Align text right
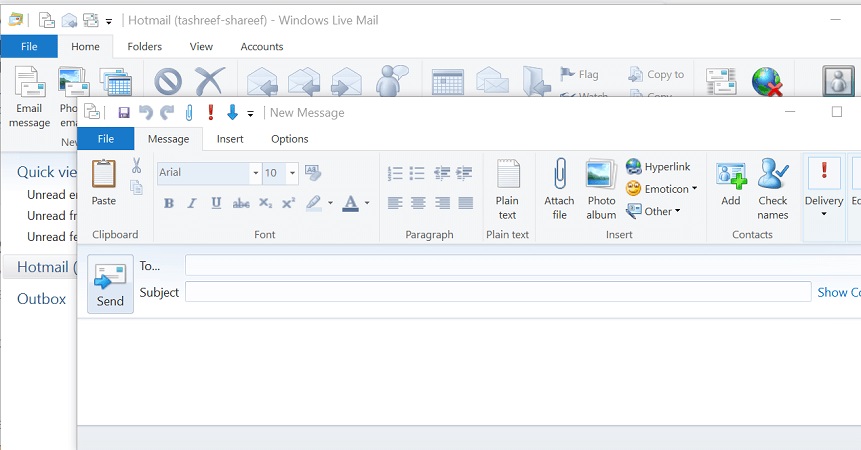This screenshot has height=450, width=861. click(442, 203)
